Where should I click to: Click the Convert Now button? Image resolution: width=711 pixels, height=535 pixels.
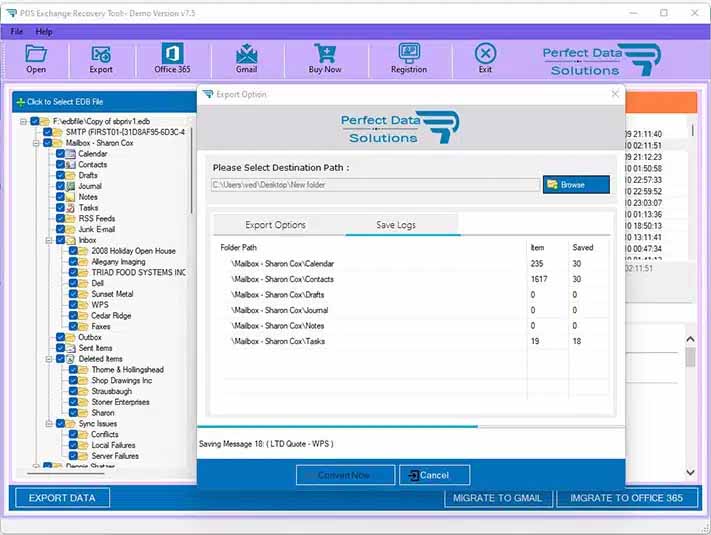pos(346,475)
